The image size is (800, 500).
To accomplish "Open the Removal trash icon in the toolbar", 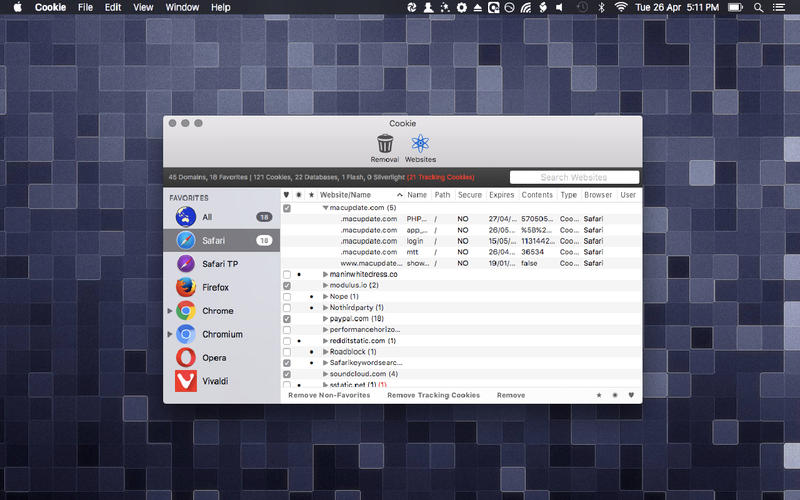I will tap(385, 143).
